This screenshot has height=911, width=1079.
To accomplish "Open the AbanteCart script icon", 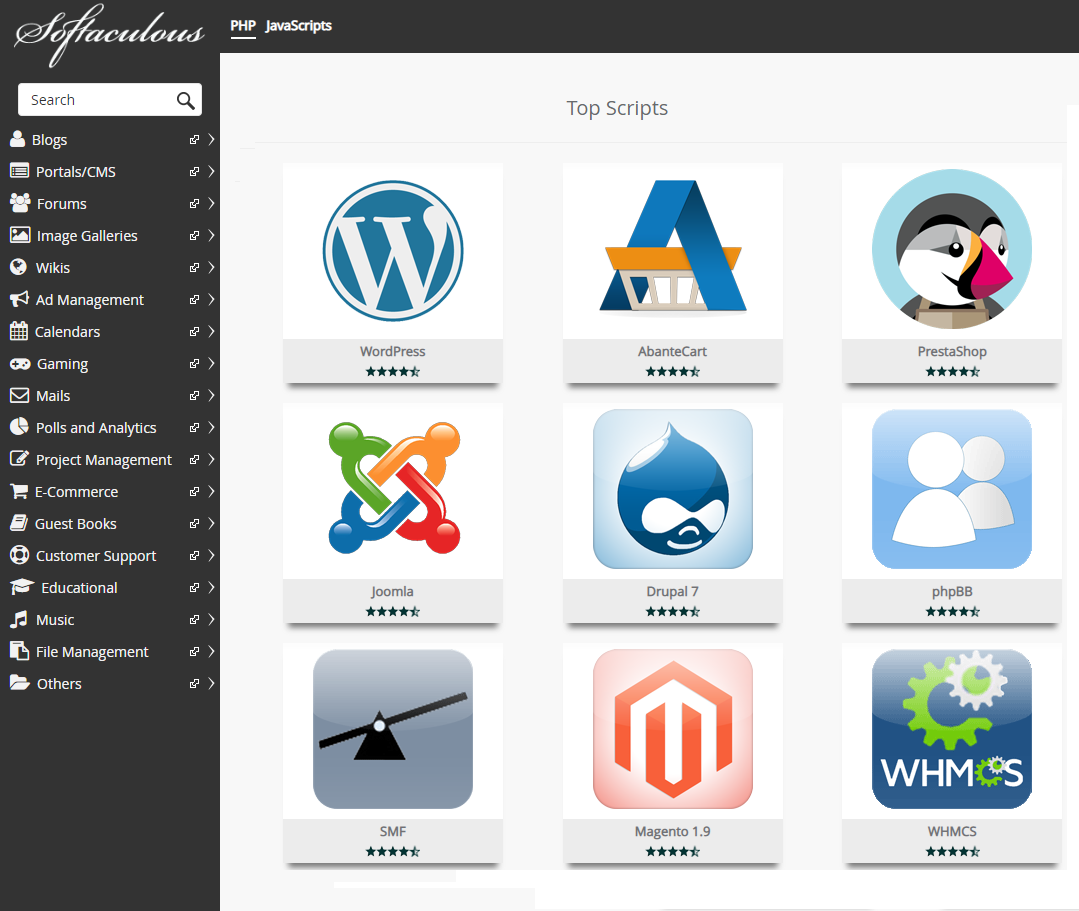I will point(672,249).
